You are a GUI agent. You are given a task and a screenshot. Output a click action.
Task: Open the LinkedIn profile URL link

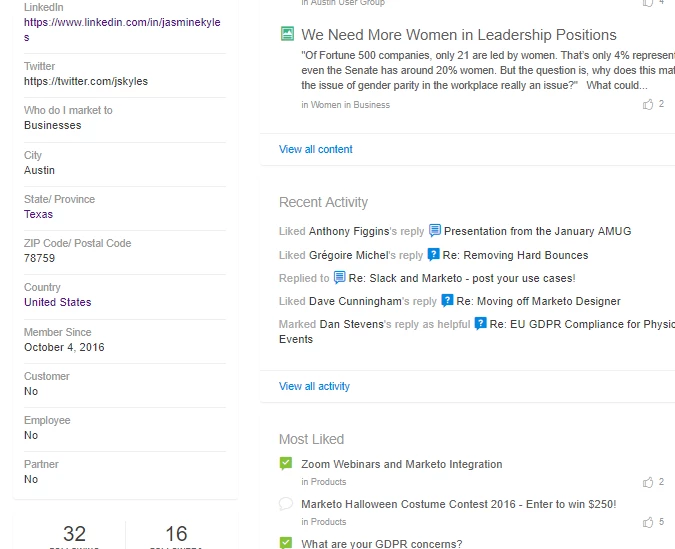[122, 29]
